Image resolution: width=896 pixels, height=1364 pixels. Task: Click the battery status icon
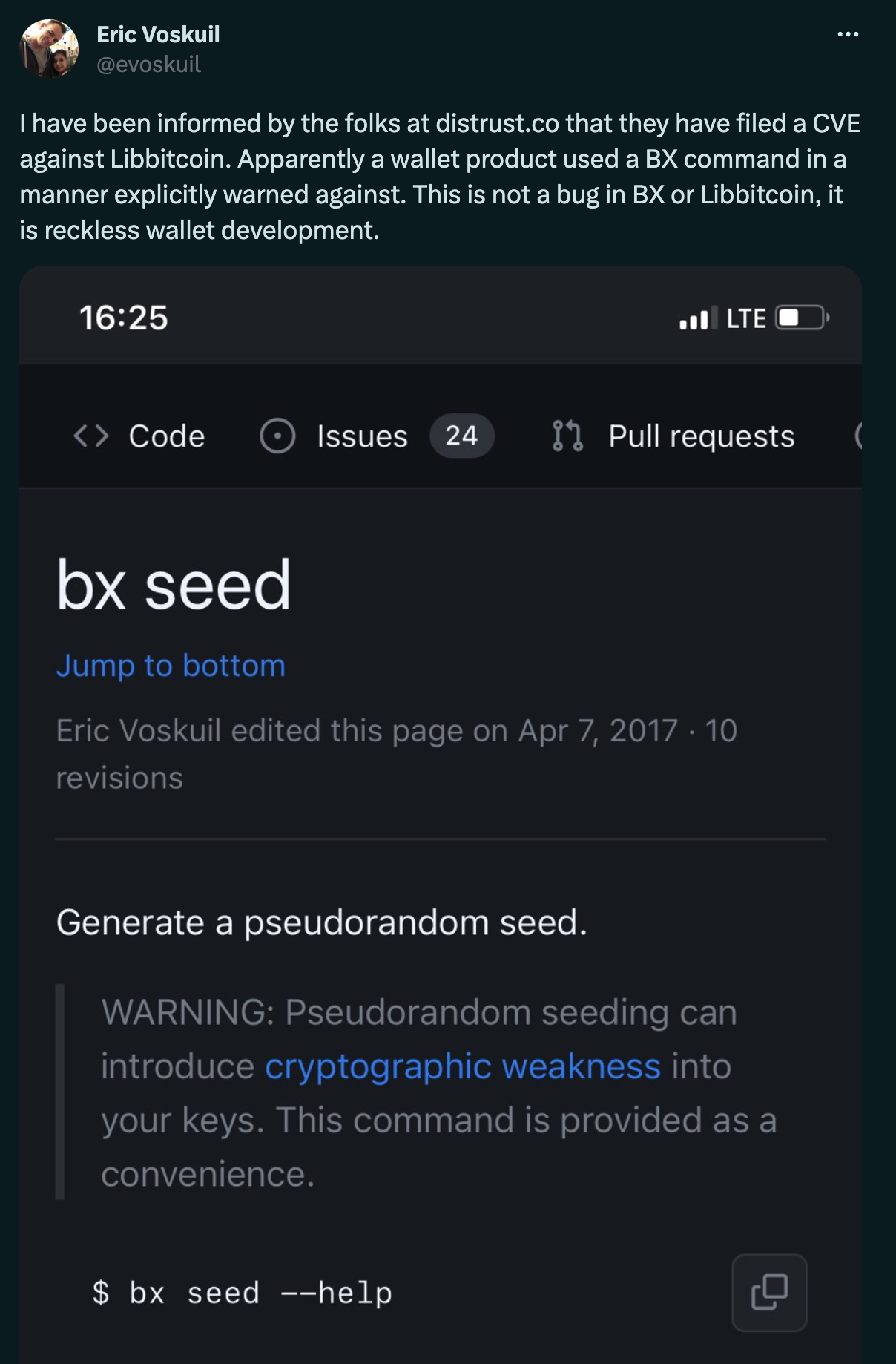(803, 318)
